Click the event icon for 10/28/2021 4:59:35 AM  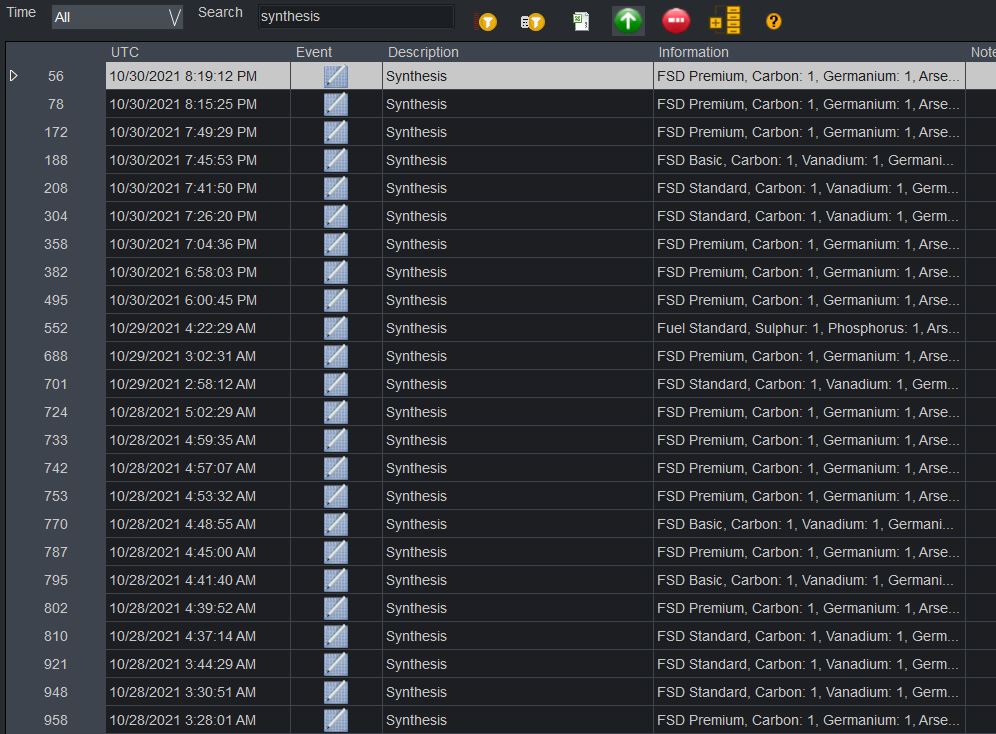pyautogui.click(x=335, y=440)
